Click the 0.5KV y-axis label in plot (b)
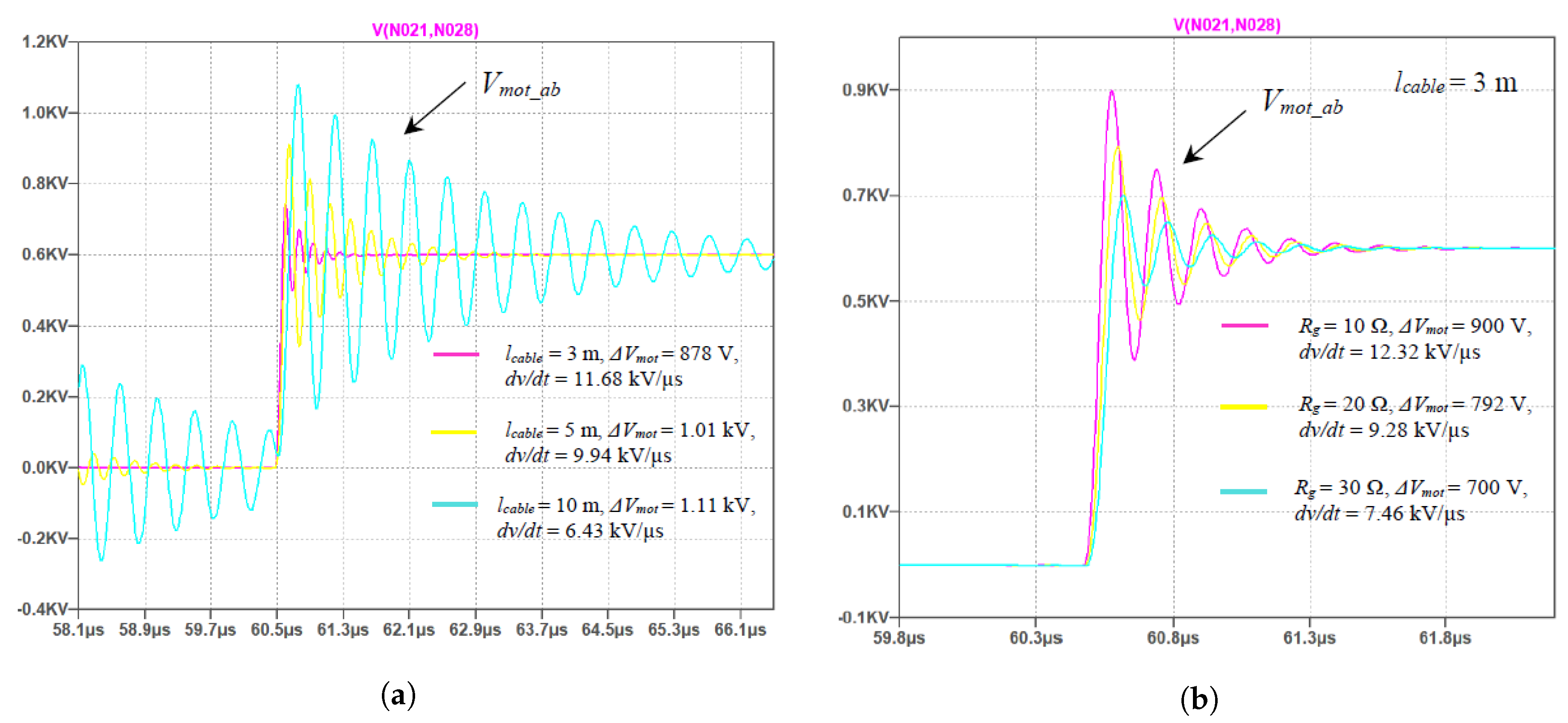 (865, 301)
